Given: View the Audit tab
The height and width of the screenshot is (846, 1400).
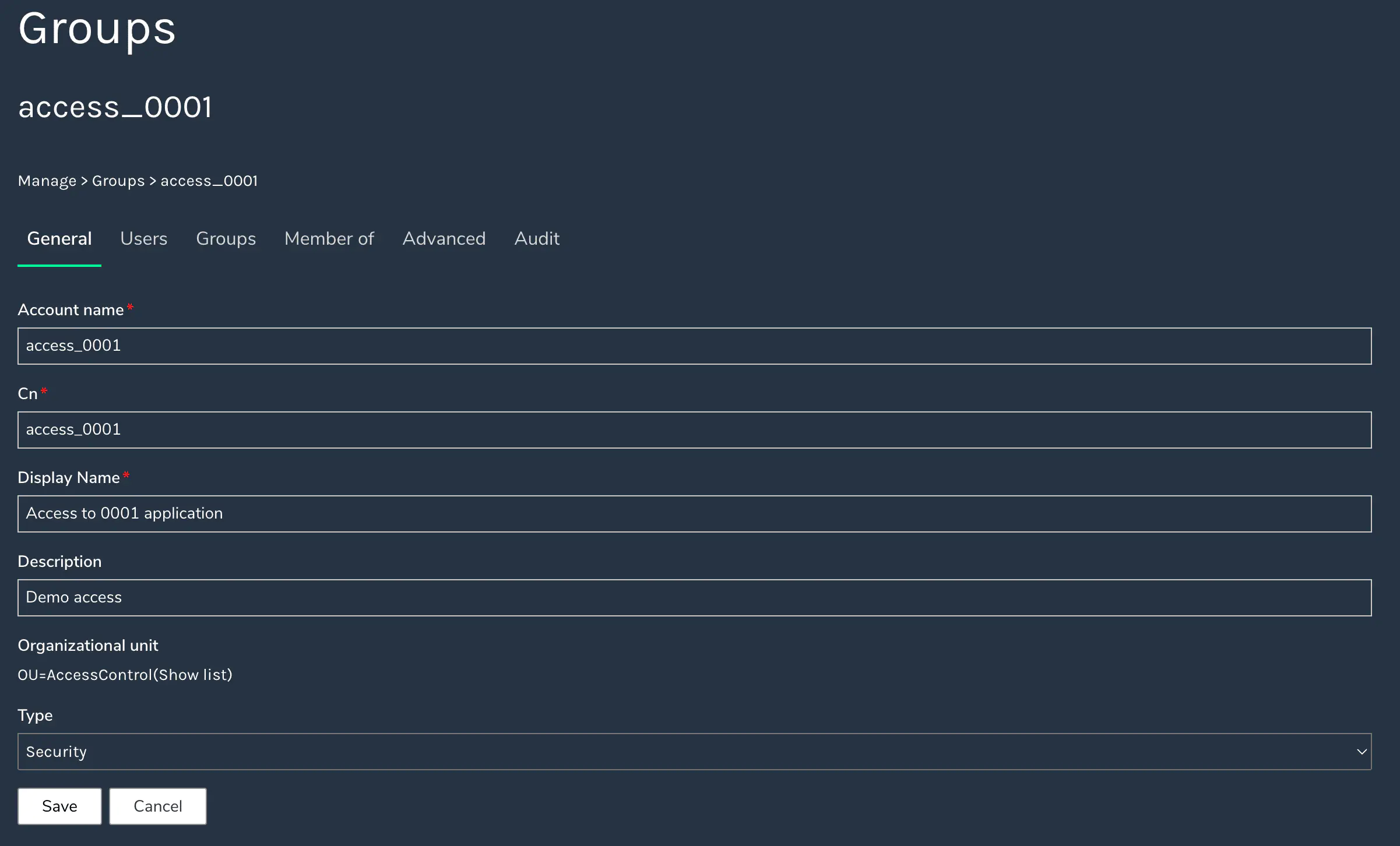Looking at the screenshot, I should coord(536,238).
